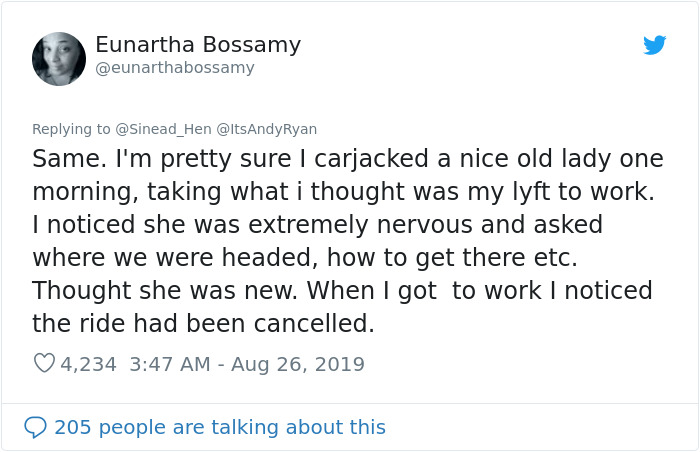The image size is (700, 452).
Task: Open Eunartha Bossamy's profile picture
Action: point(59,59)
